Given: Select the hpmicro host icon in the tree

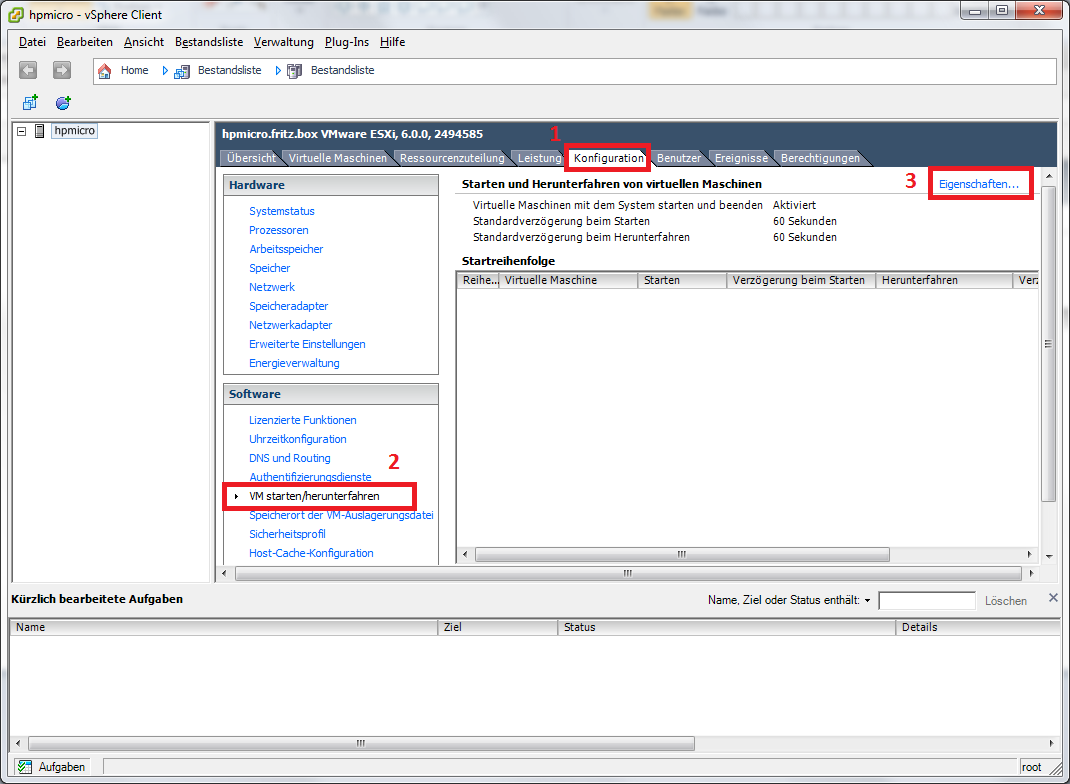Looking at the screenshot, I should [40, 131].
